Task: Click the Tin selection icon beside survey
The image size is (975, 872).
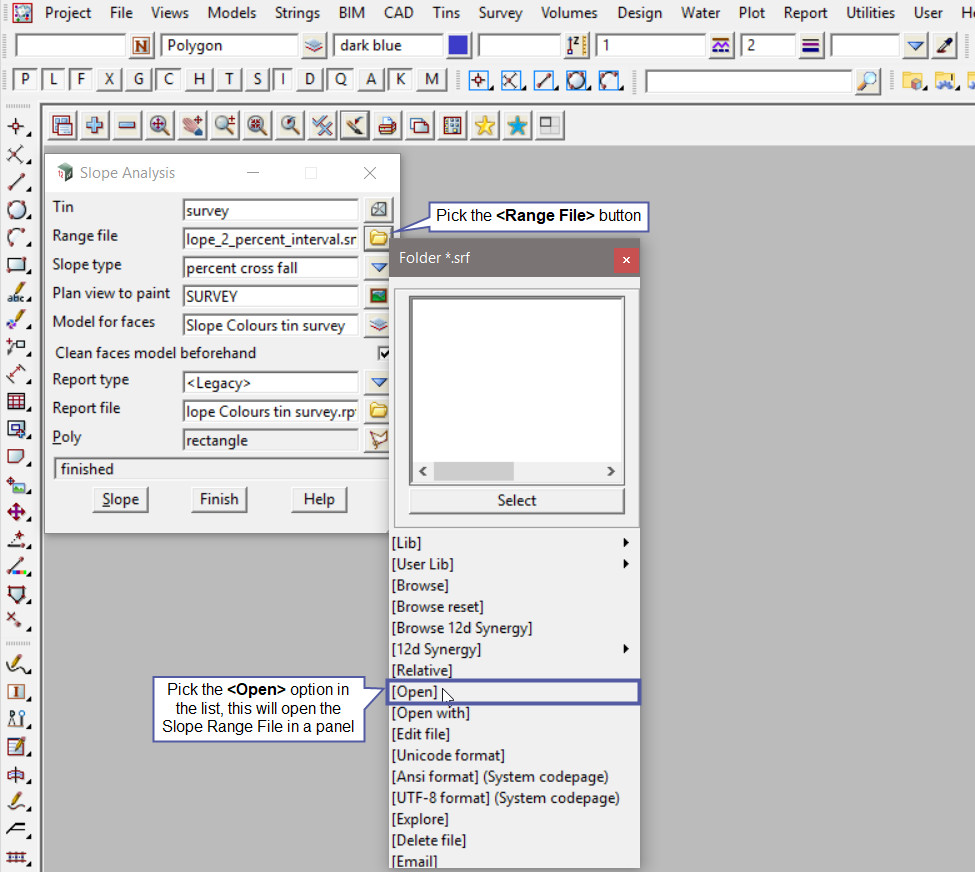Action: pyautogui.click(x=378, y=210)
